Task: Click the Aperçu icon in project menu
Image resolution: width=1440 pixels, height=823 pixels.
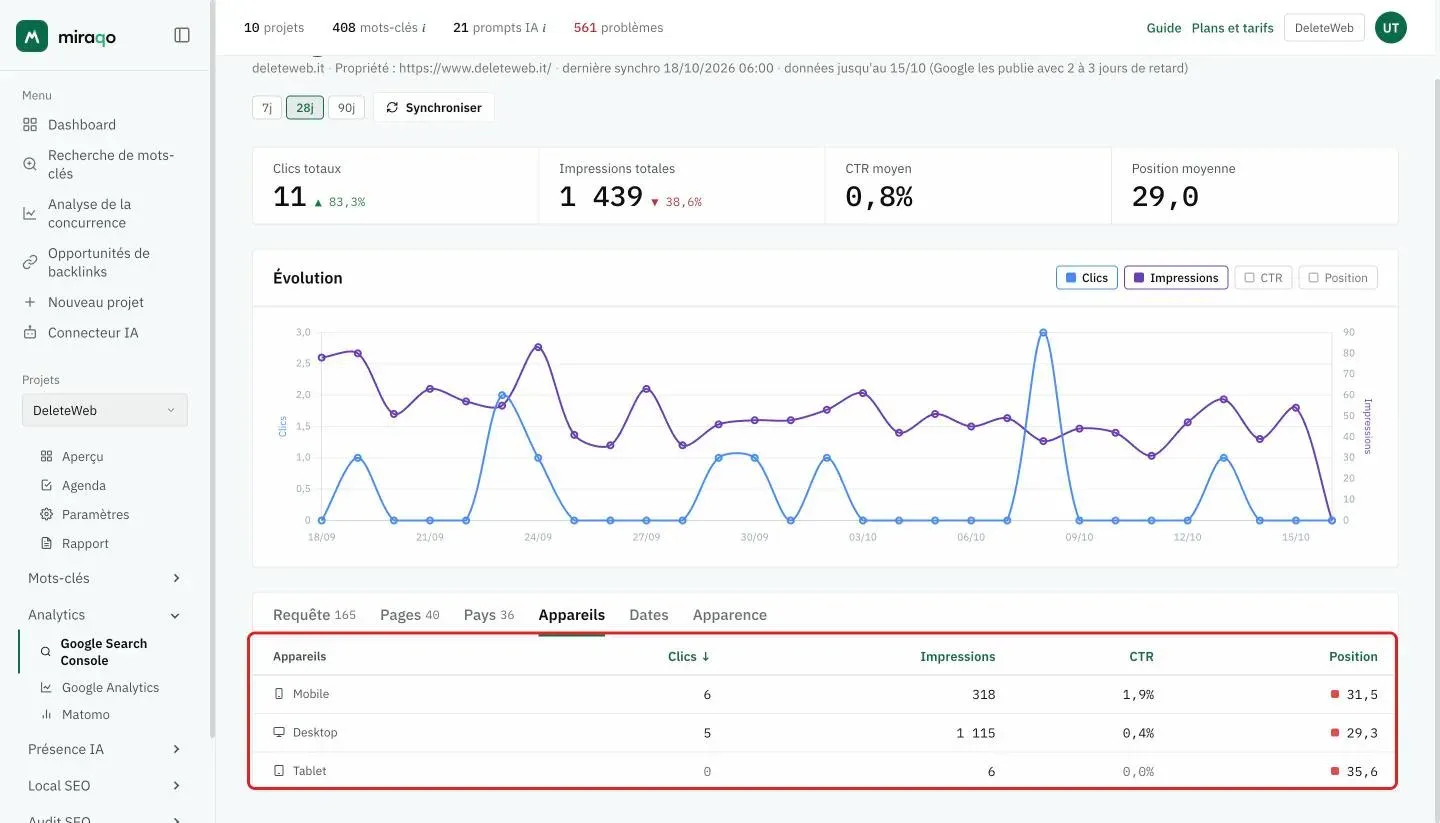Action: pyautogui.click(x=46, y=456)
